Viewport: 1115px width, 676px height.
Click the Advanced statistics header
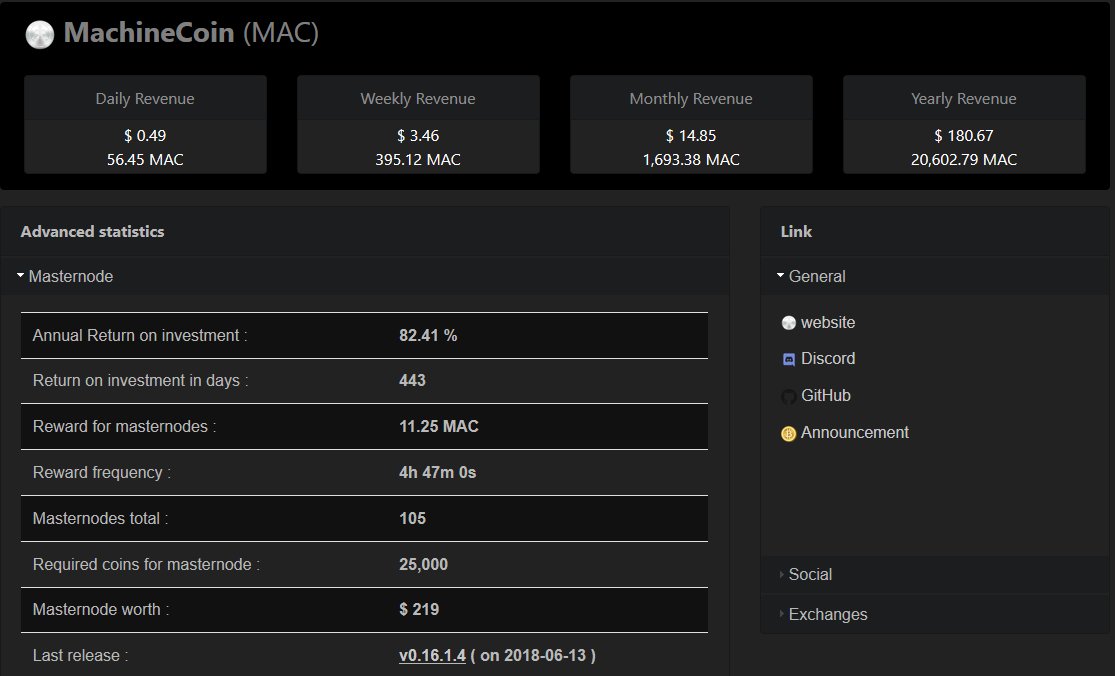click(92, 231)
